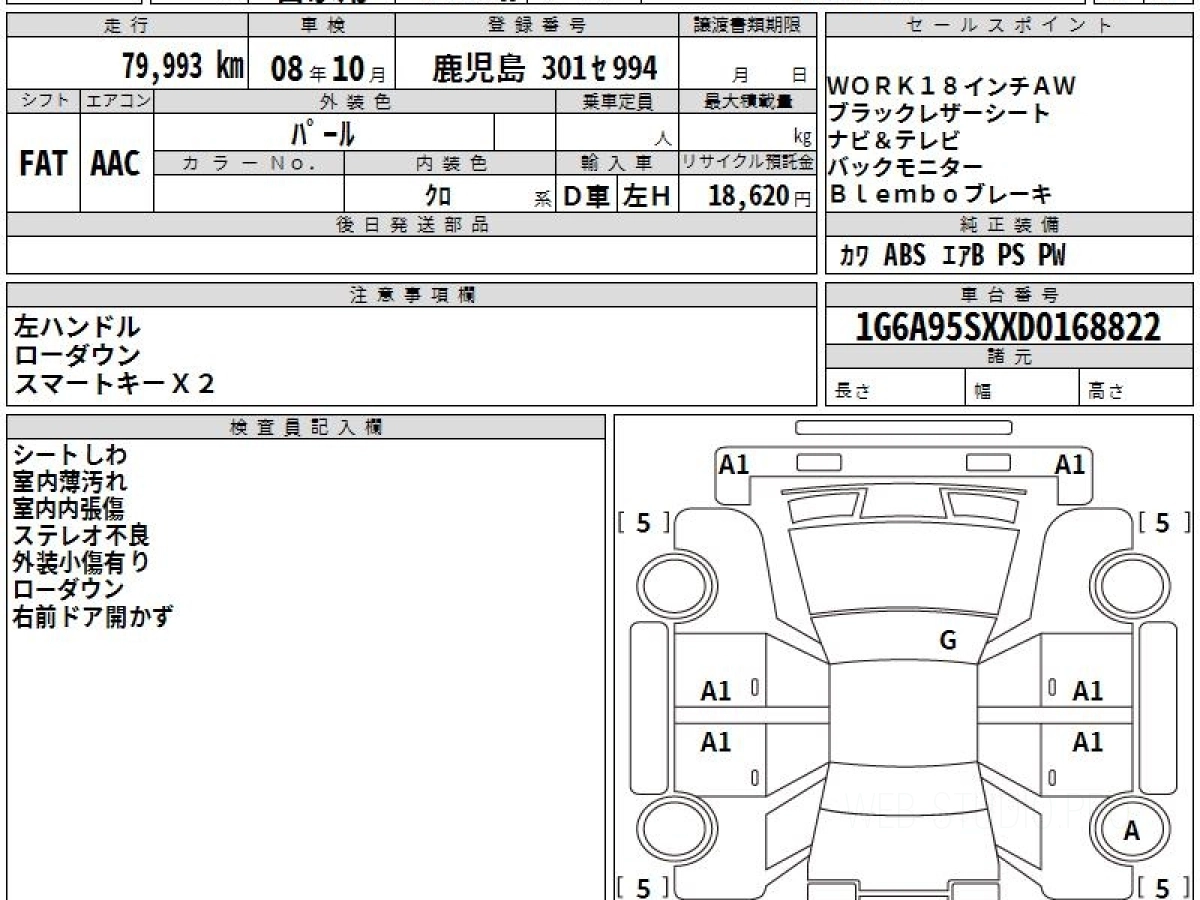
Task: Select the note 左ハンドル
Action: point(78,327)
